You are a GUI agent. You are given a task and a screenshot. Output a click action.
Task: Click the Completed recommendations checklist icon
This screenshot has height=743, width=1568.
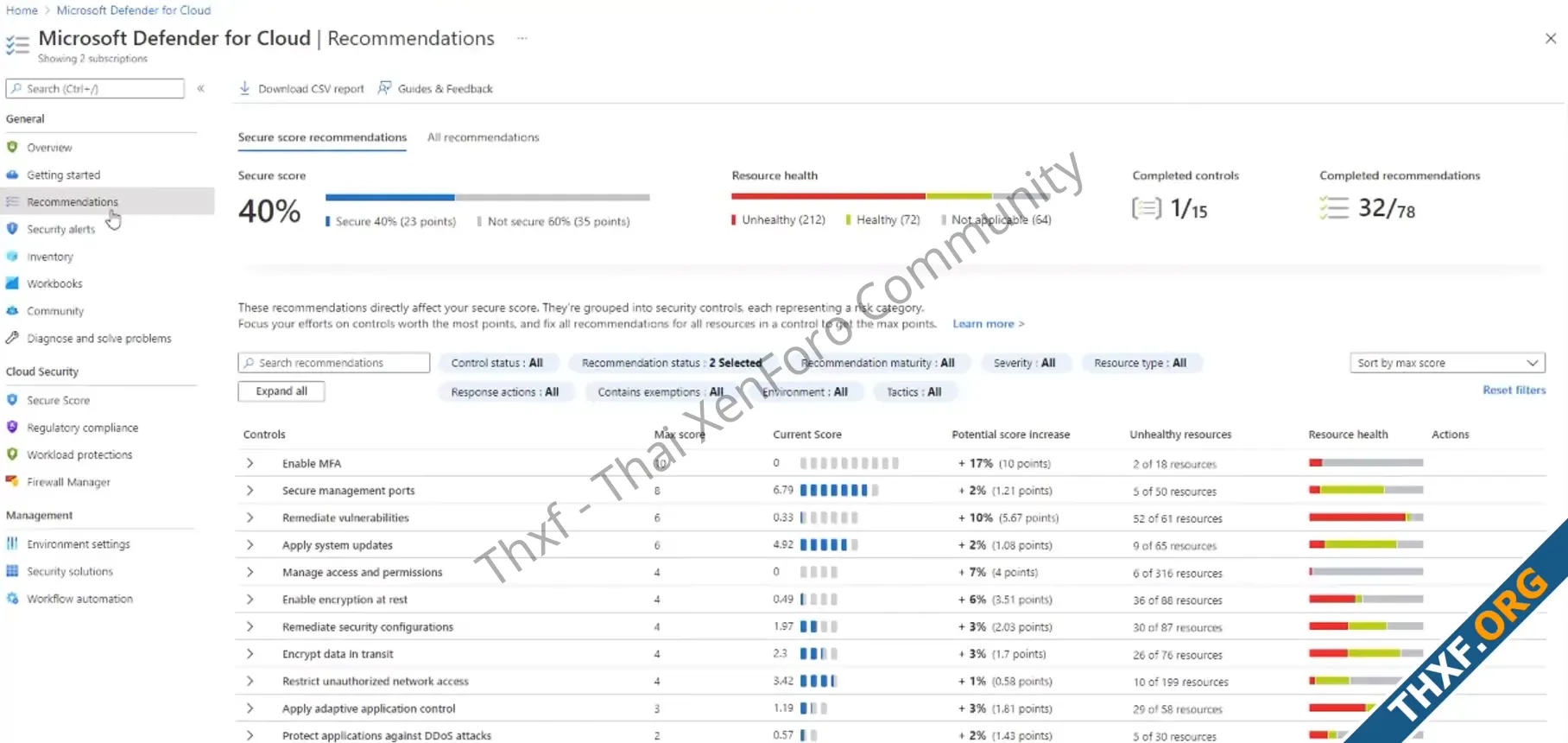click(x=1334, y=208)
